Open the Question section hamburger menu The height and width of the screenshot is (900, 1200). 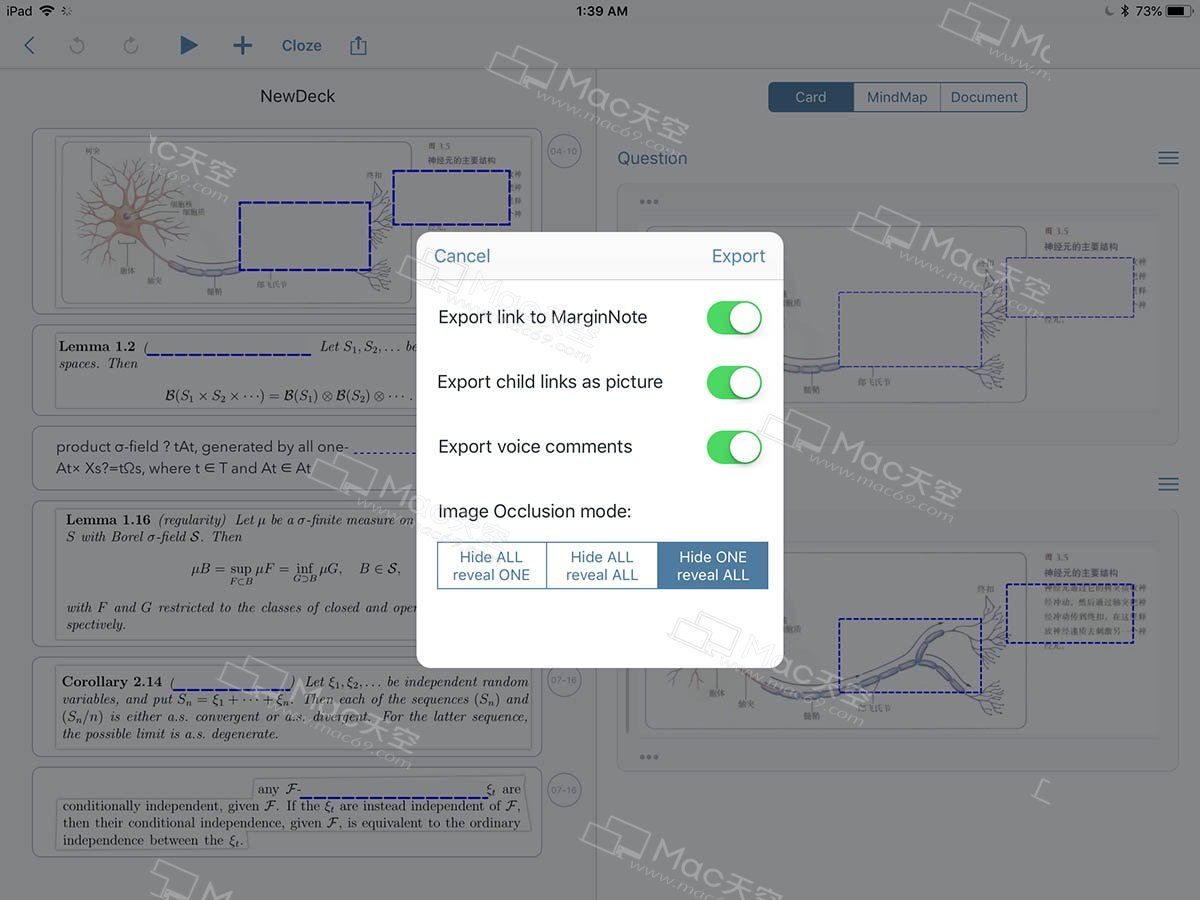[1167, 158]
